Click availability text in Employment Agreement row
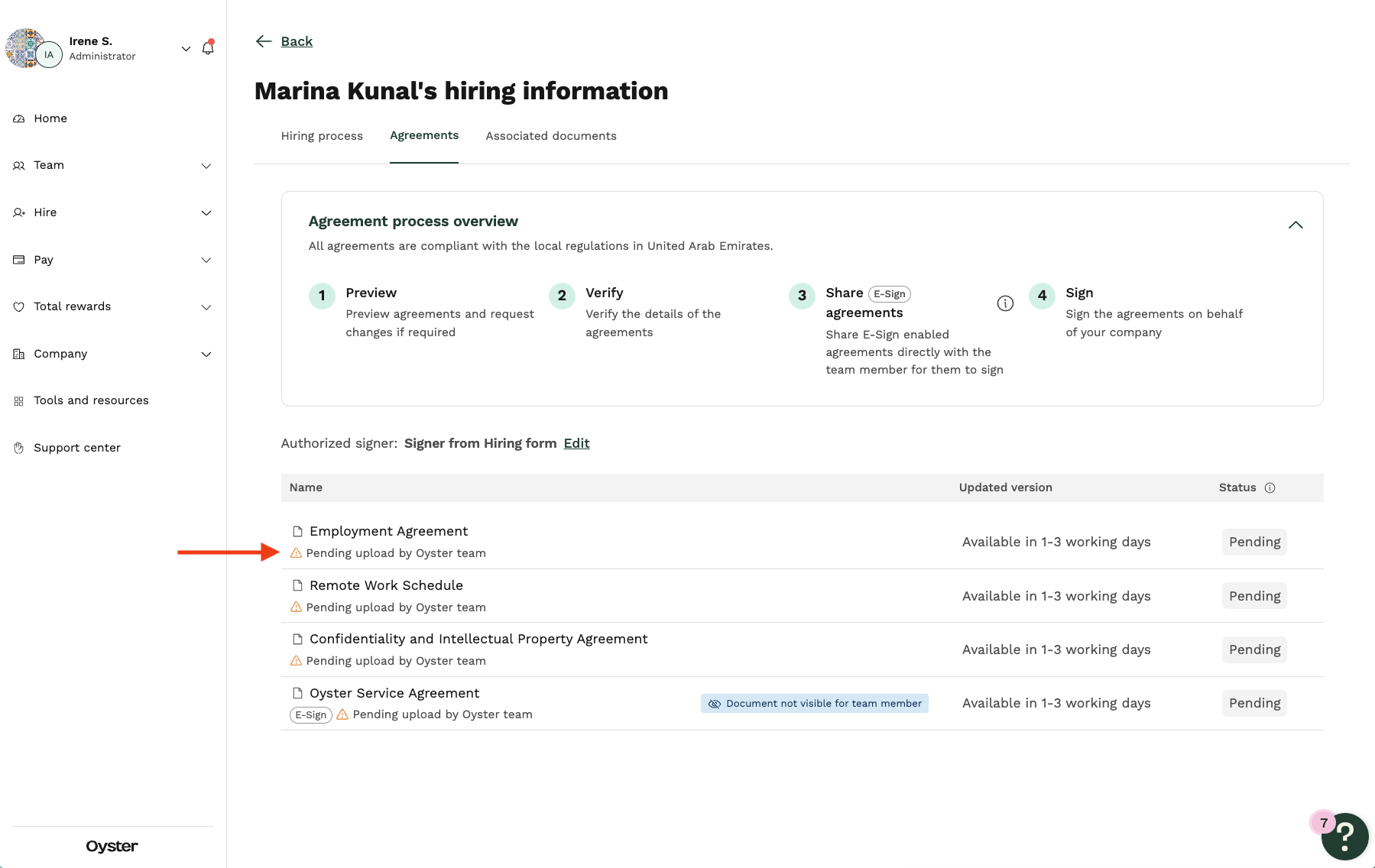1375x868 pixels. [1056, 542]
